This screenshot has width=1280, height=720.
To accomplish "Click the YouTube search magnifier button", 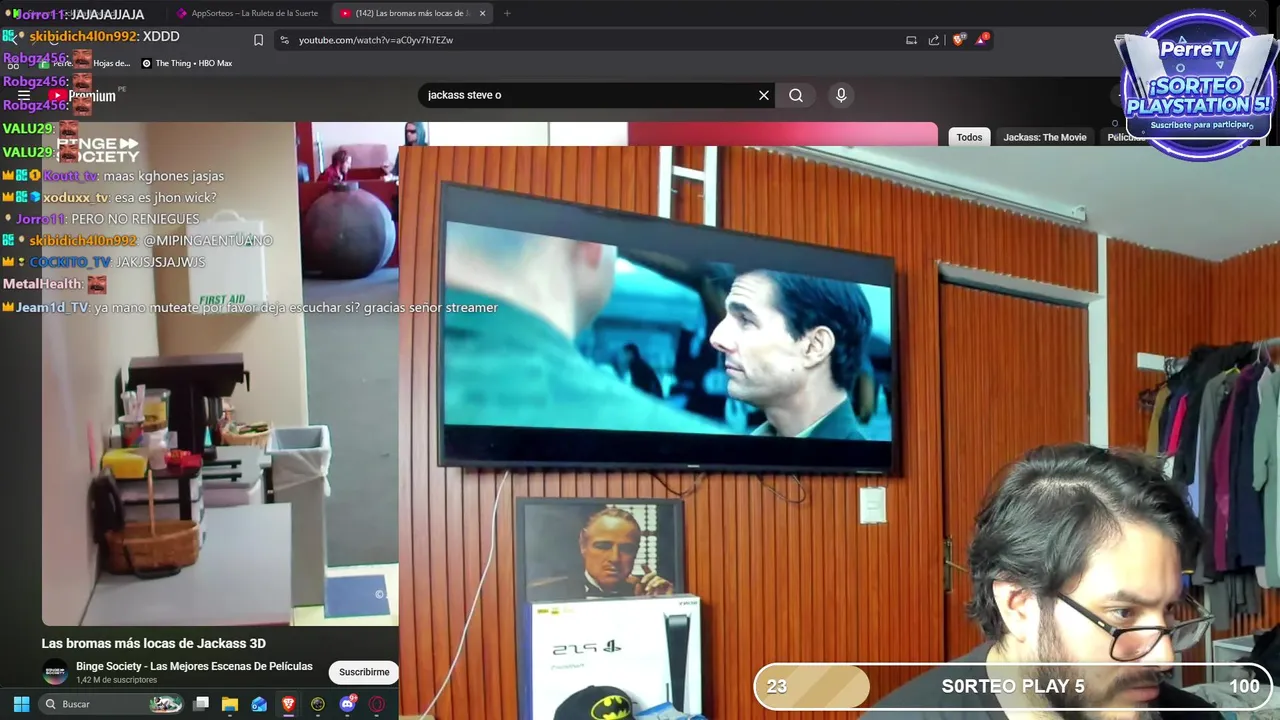I will (796, 95).
